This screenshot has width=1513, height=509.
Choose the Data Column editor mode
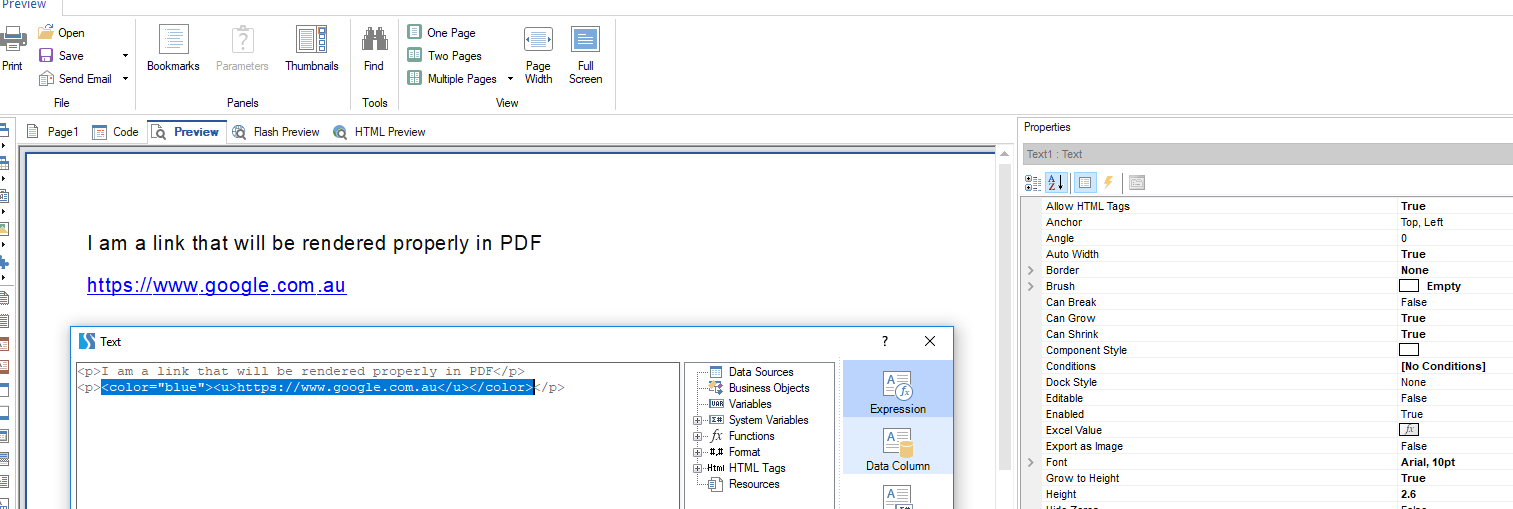point(898,447)
